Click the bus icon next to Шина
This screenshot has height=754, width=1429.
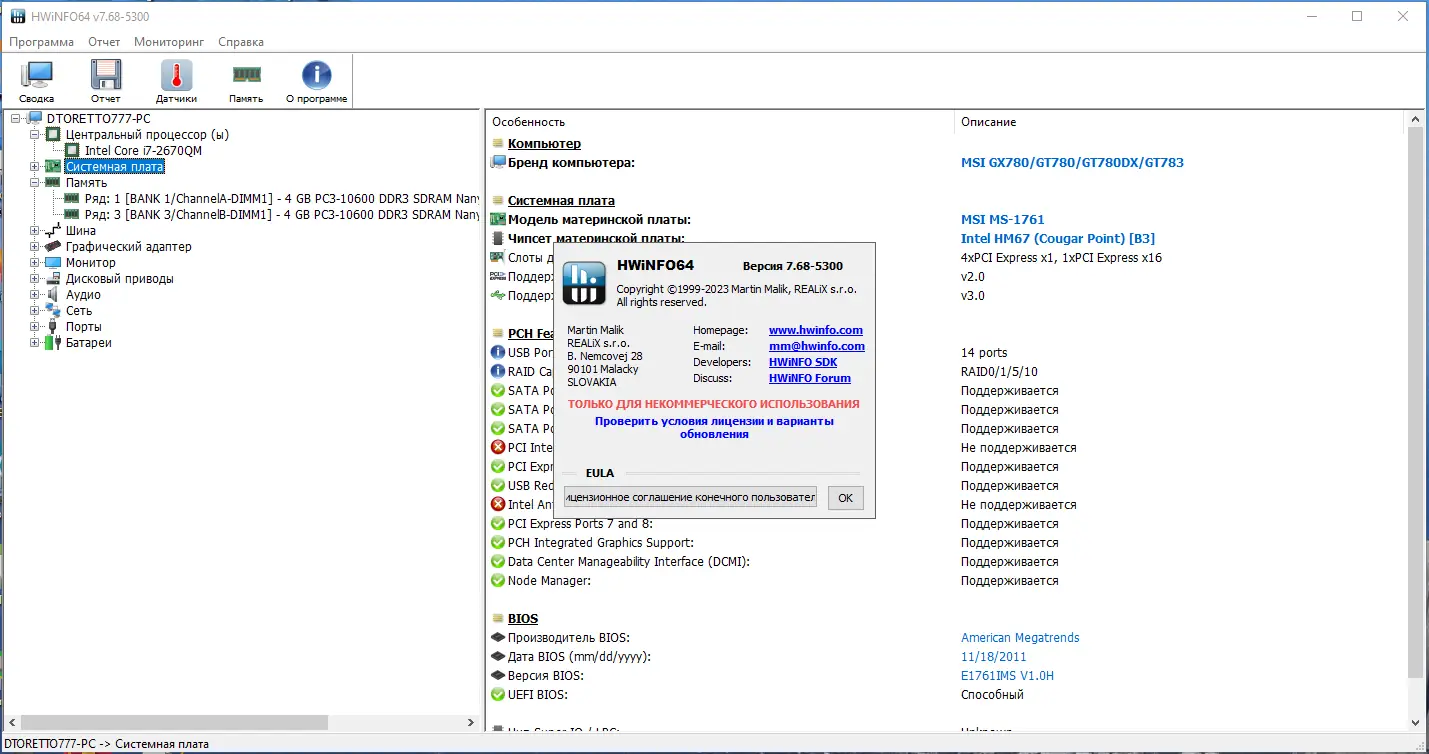pos(53,231)
